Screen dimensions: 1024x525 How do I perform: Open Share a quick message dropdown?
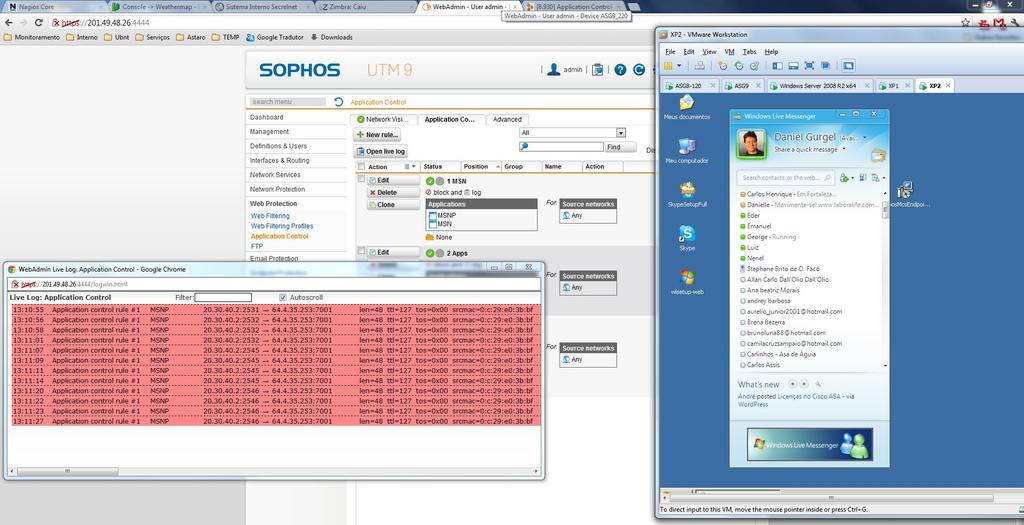[x=844, y=149]
